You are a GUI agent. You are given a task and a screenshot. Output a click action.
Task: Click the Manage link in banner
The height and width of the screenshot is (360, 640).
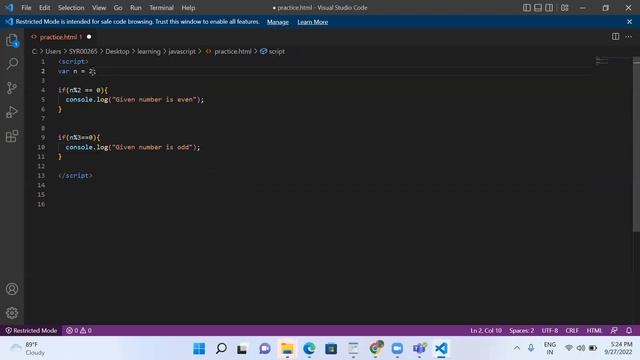[278, 22]
